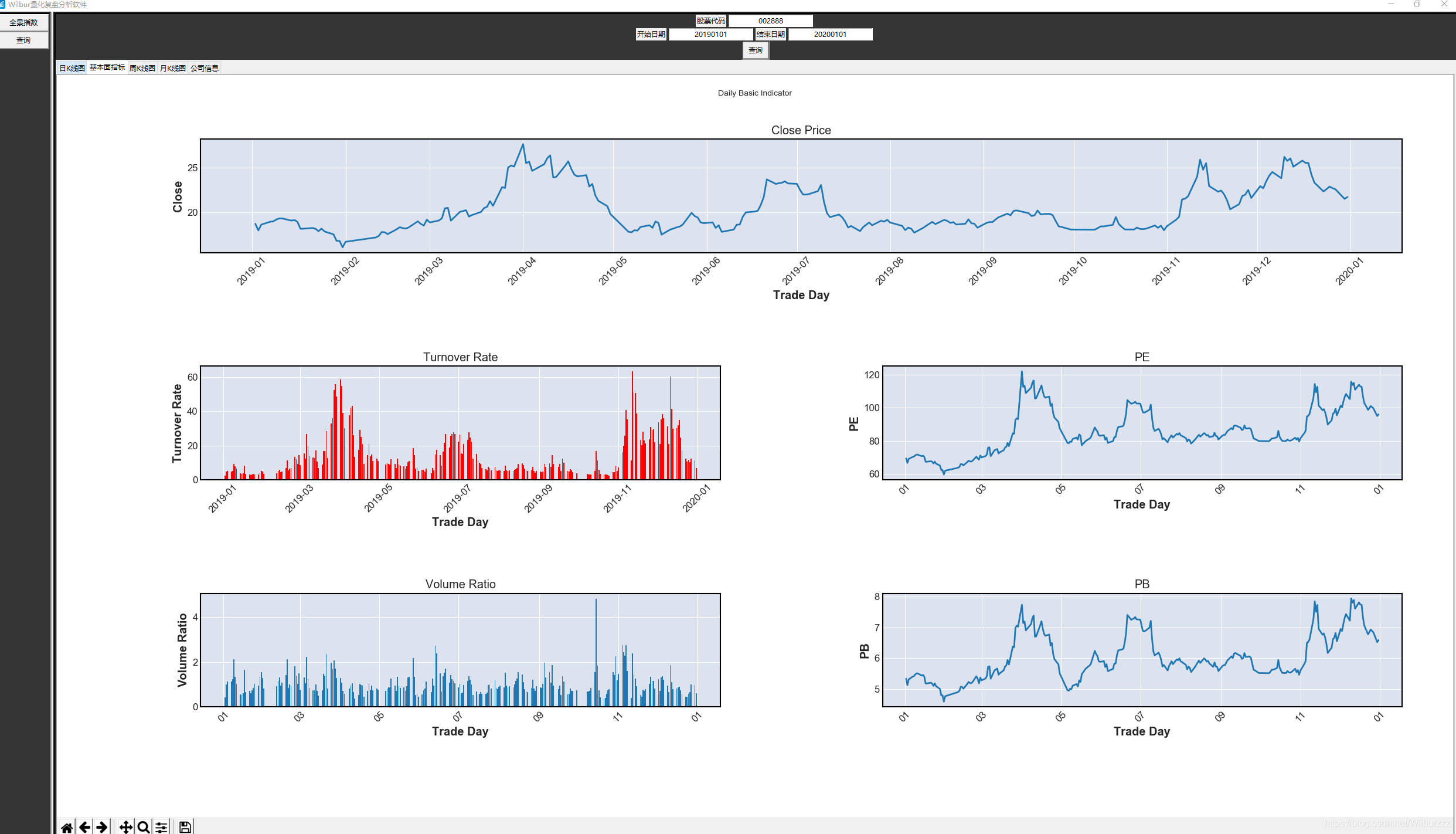The image size is (1456, 834).
Task: Click the PB chart title
Action: point(1142,584)
